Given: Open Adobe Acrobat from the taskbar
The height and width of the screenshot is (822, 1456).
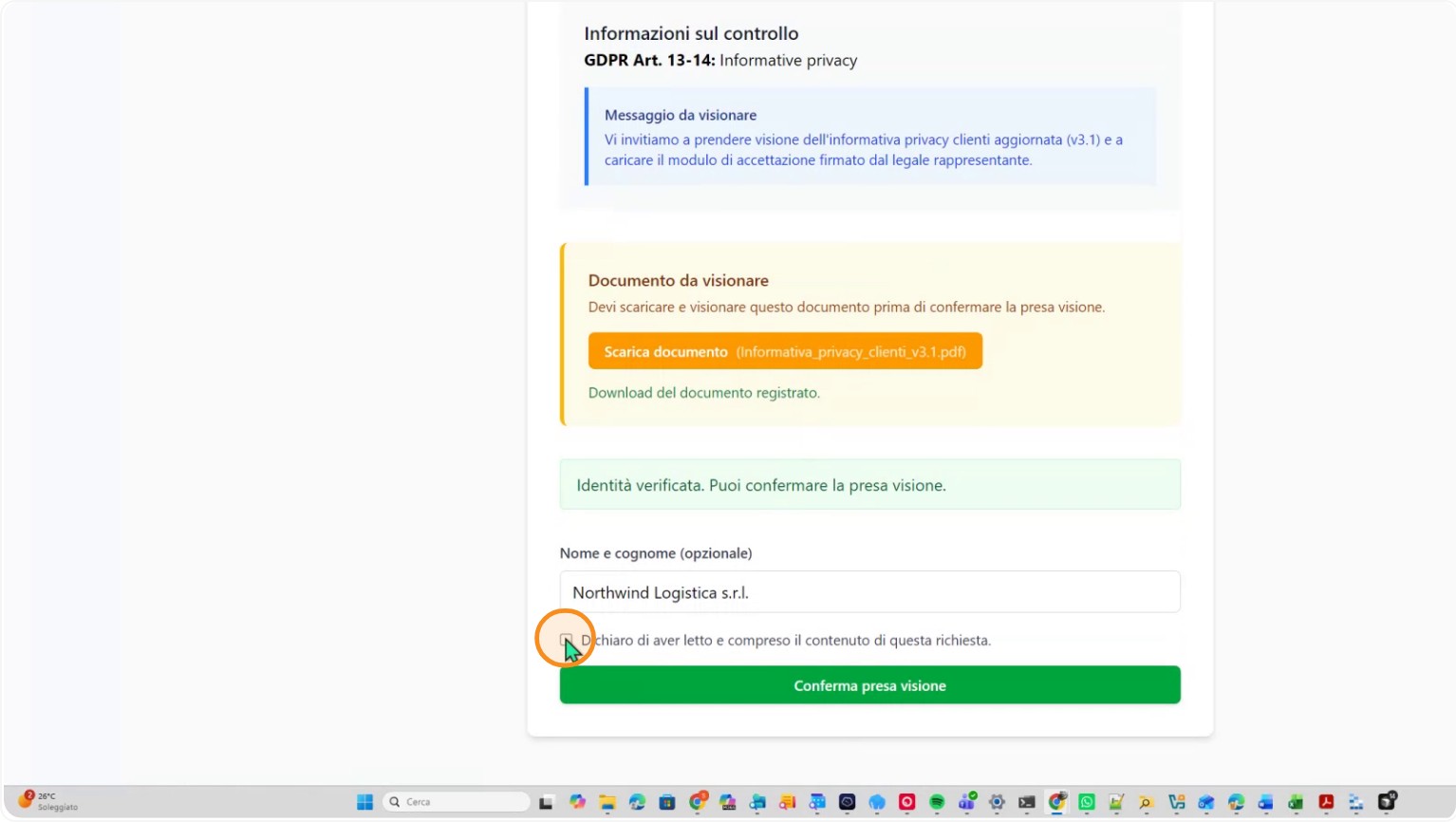Looking at the screenshot, I should [1326, 802].
